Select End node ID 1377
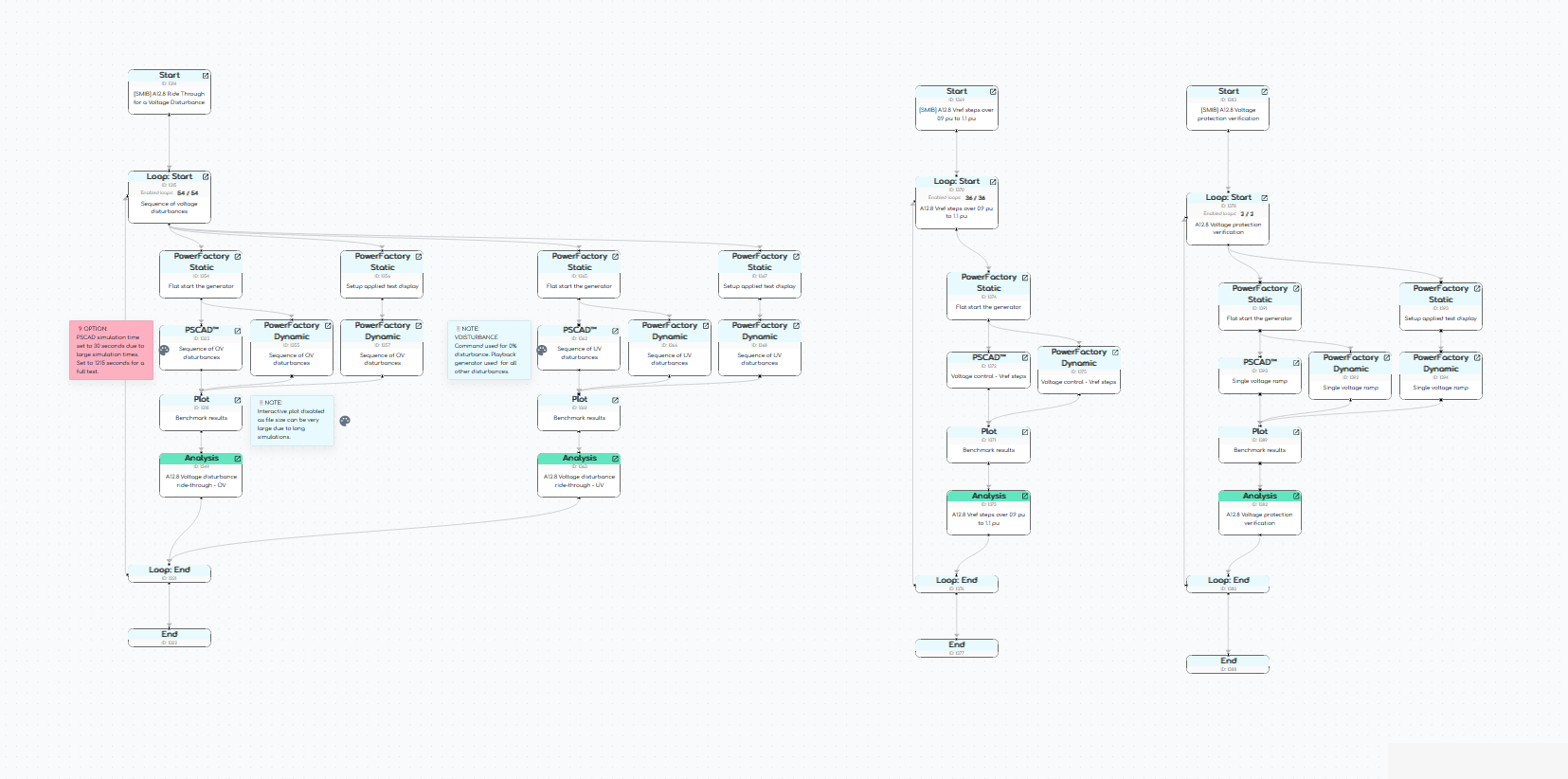The height and width of the screenshot is (779, 1568). pyautogui.click(x=957, y=648)
